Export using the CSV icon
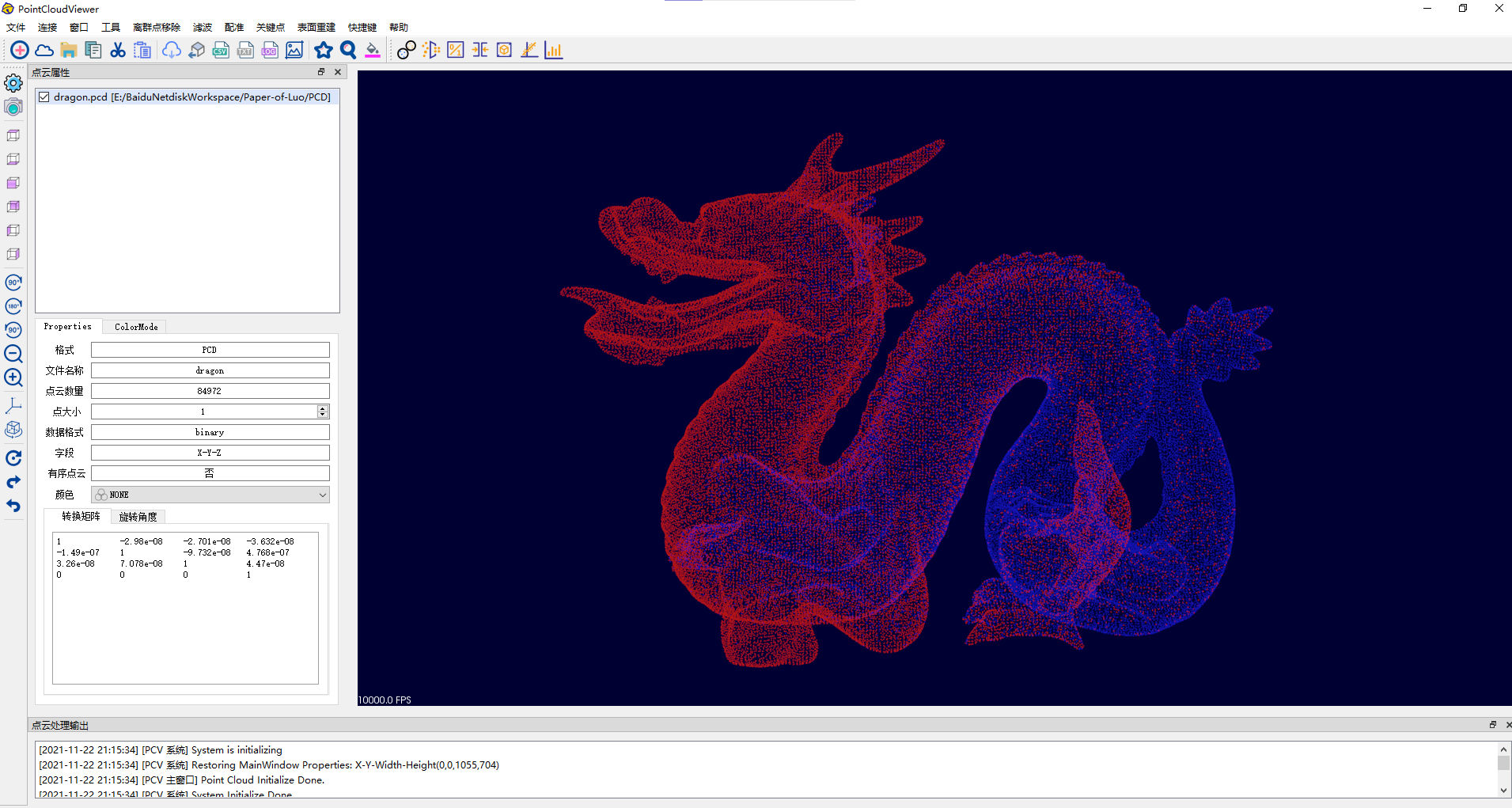The height and width of the screenshot is (808, 1512). [221, 51]
